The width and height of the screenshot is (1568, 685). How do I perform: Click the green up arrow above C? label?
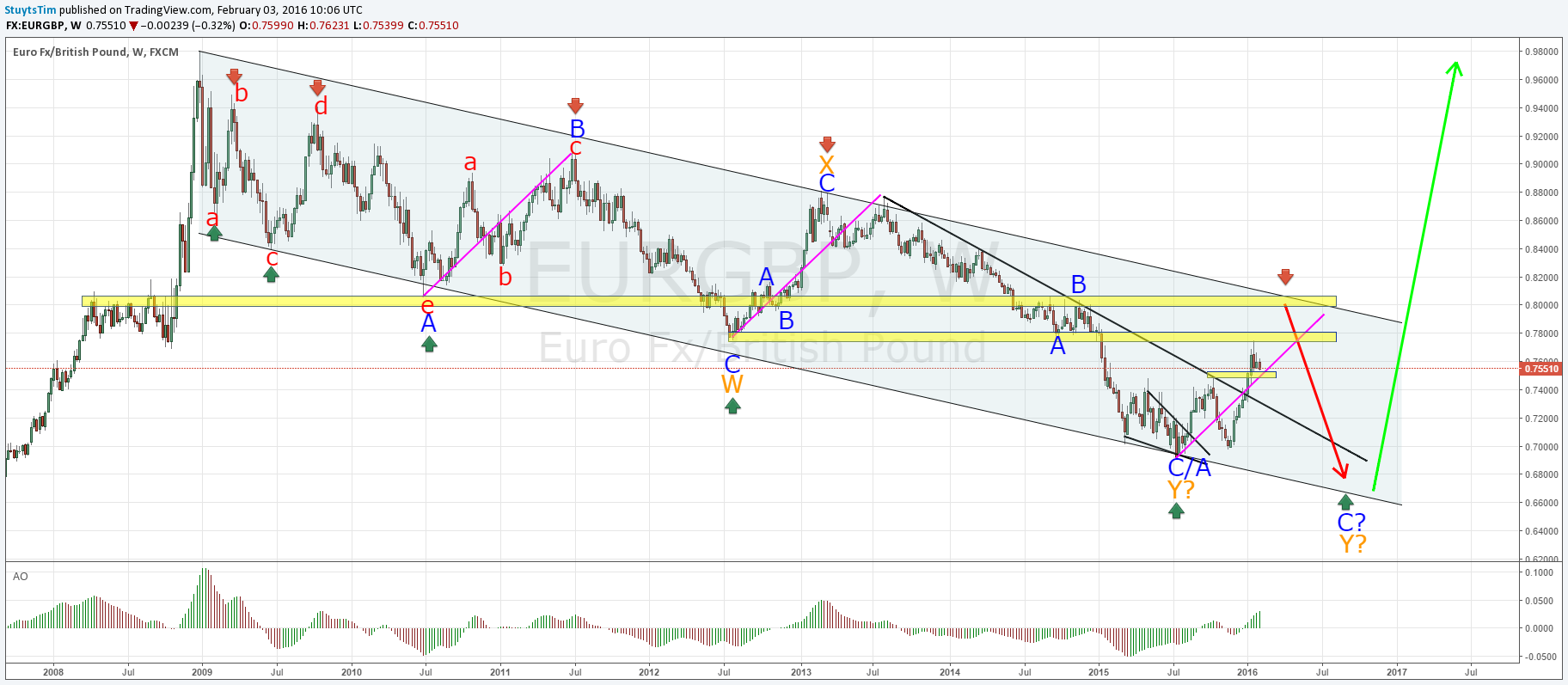click(1345, 502)
